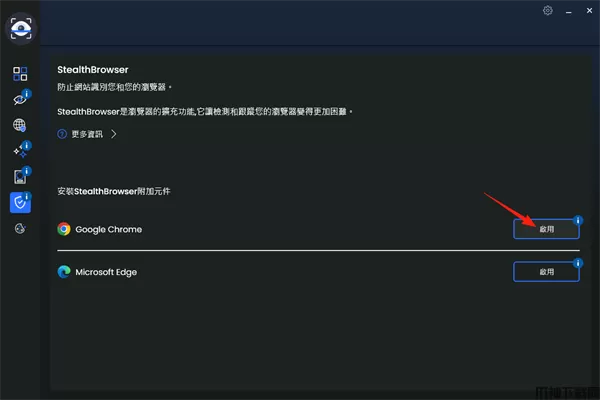Click the Google Chrome row label
The image size is (600, 400).
109,229
